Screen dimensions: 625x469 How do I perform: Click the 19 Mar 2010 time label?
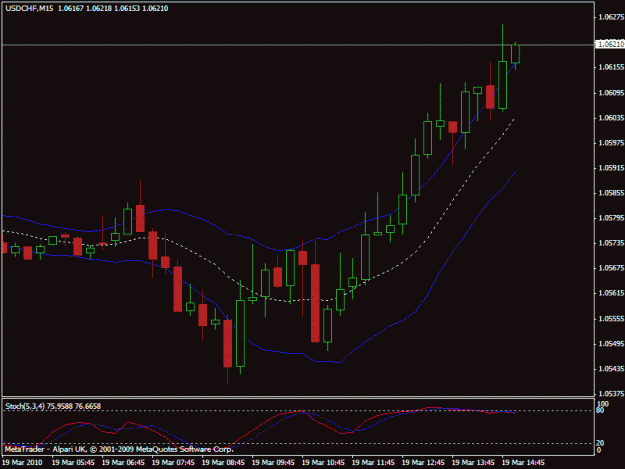[x=22, y=463]
